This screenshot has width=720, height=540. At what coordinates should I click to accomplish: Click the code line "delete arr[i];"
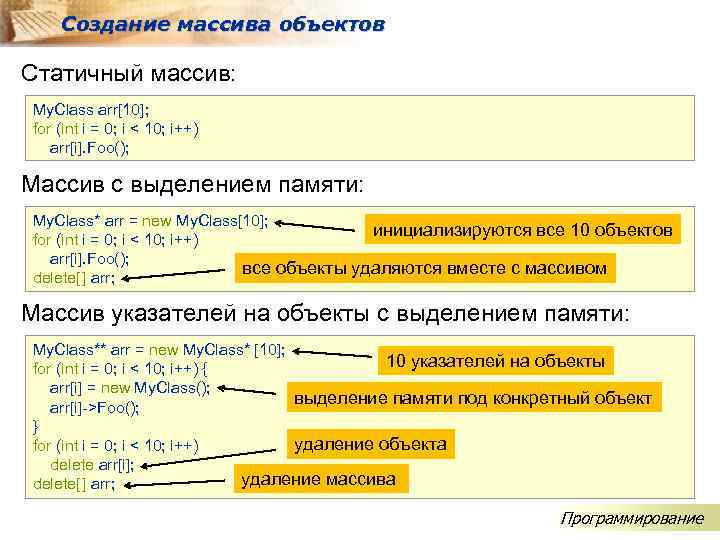(x=92, y=465)
